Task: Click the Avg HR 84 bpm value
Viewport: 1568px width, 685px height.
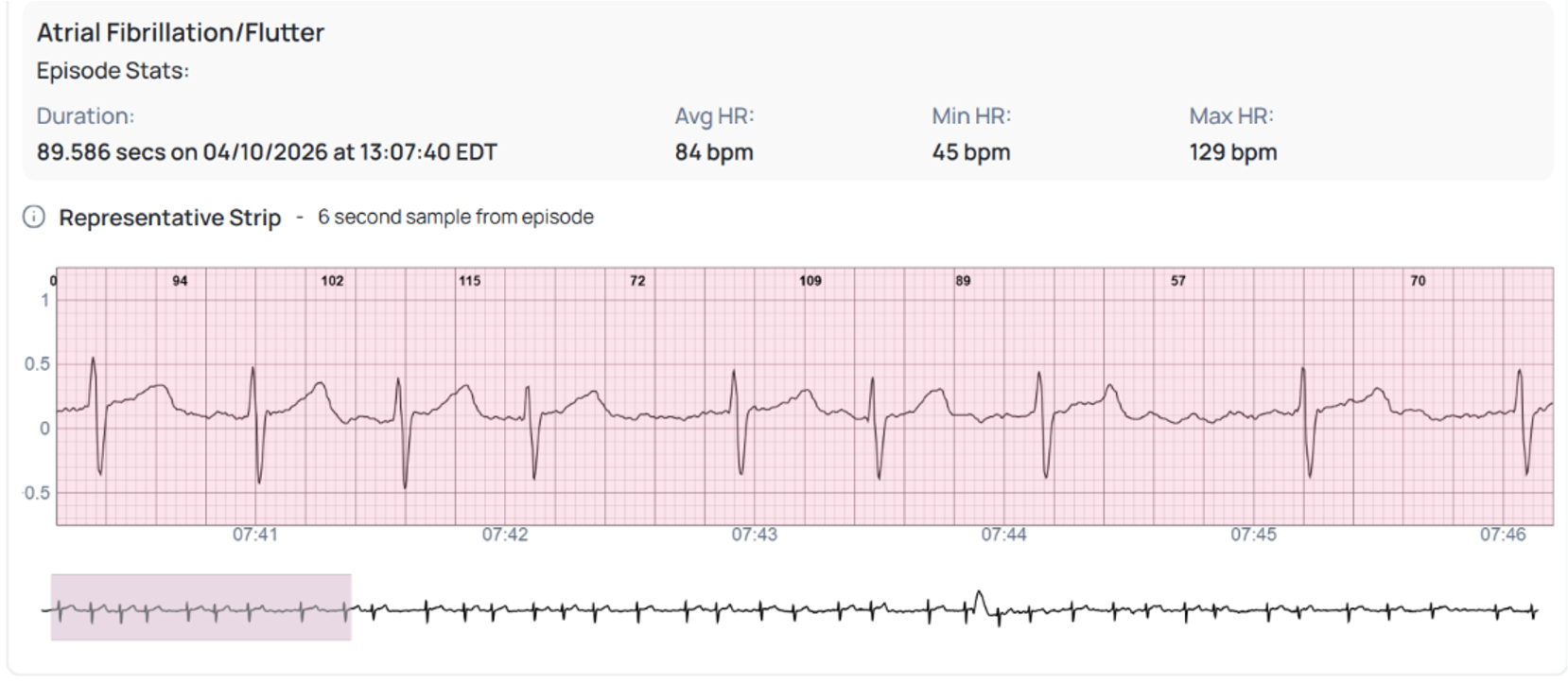Action: click(714, 152)
